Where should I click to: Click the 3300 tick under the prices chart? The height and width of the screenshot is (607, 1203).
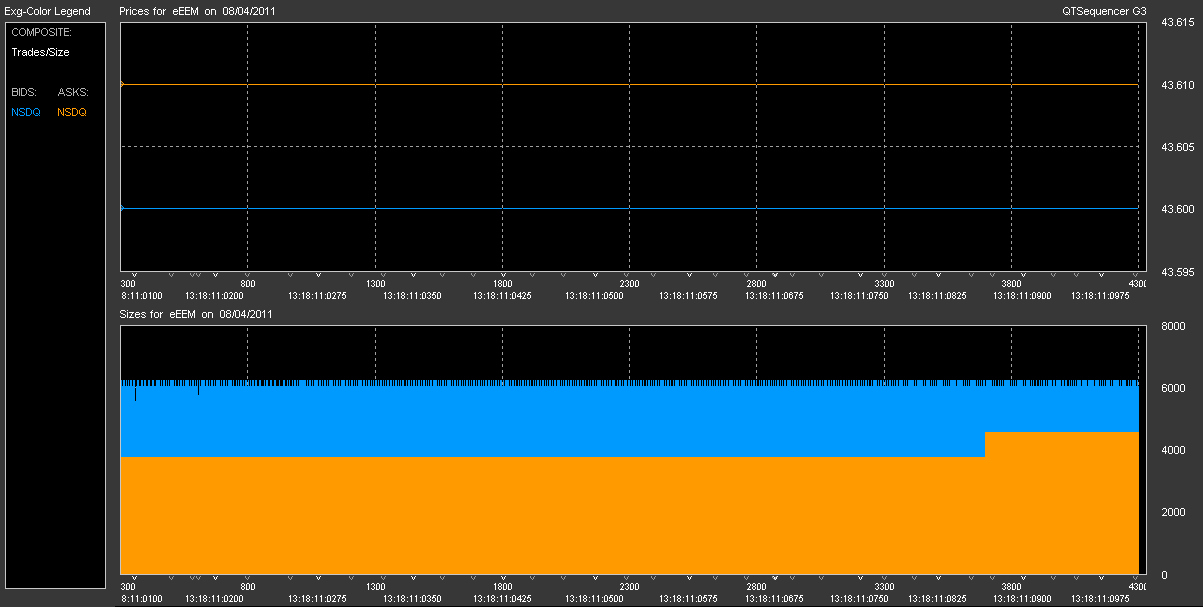pyautogui.click(x=884, y=283)
